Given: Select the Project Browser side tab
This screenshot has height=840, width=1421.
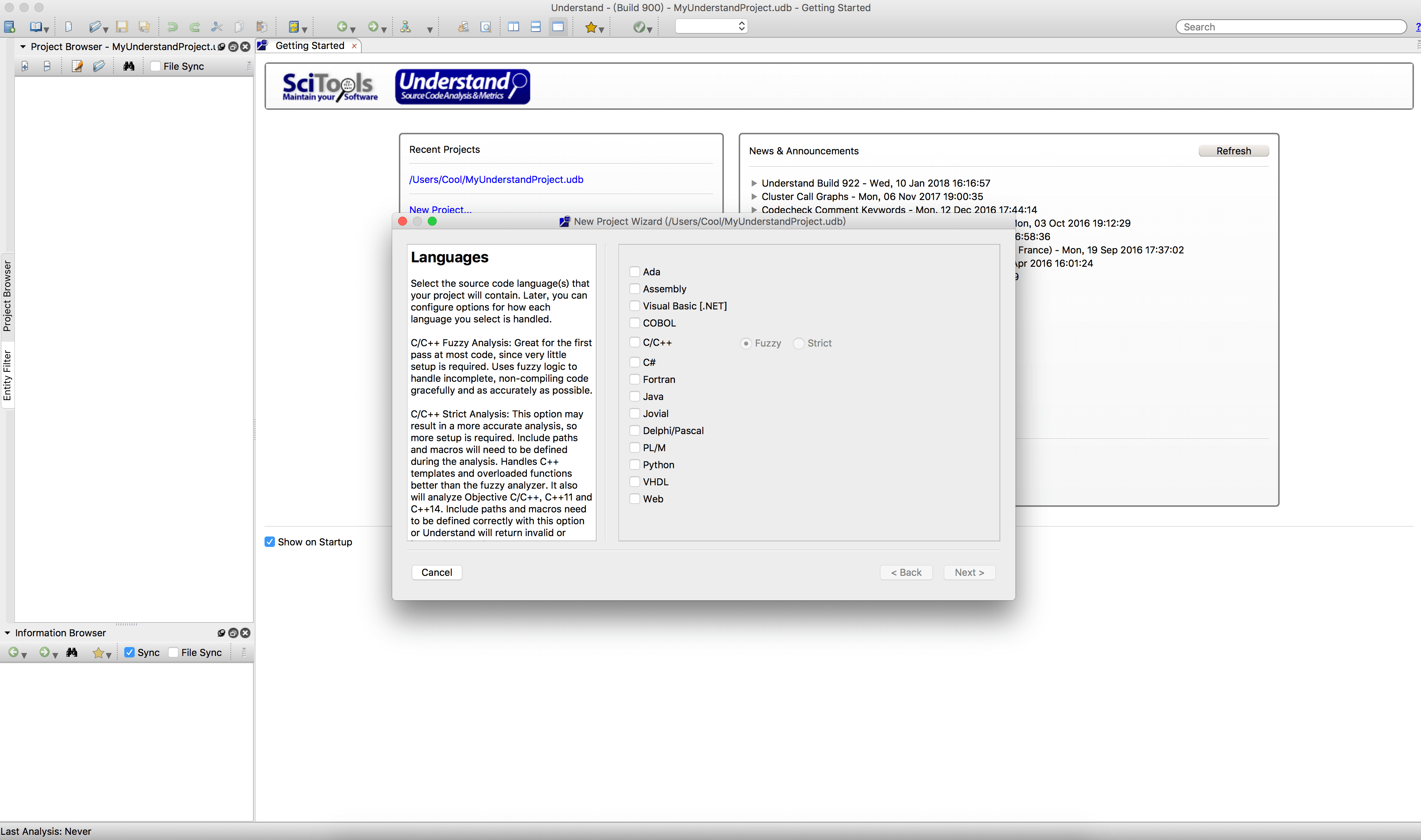Looking at the screenshot, I should [7, 296].
